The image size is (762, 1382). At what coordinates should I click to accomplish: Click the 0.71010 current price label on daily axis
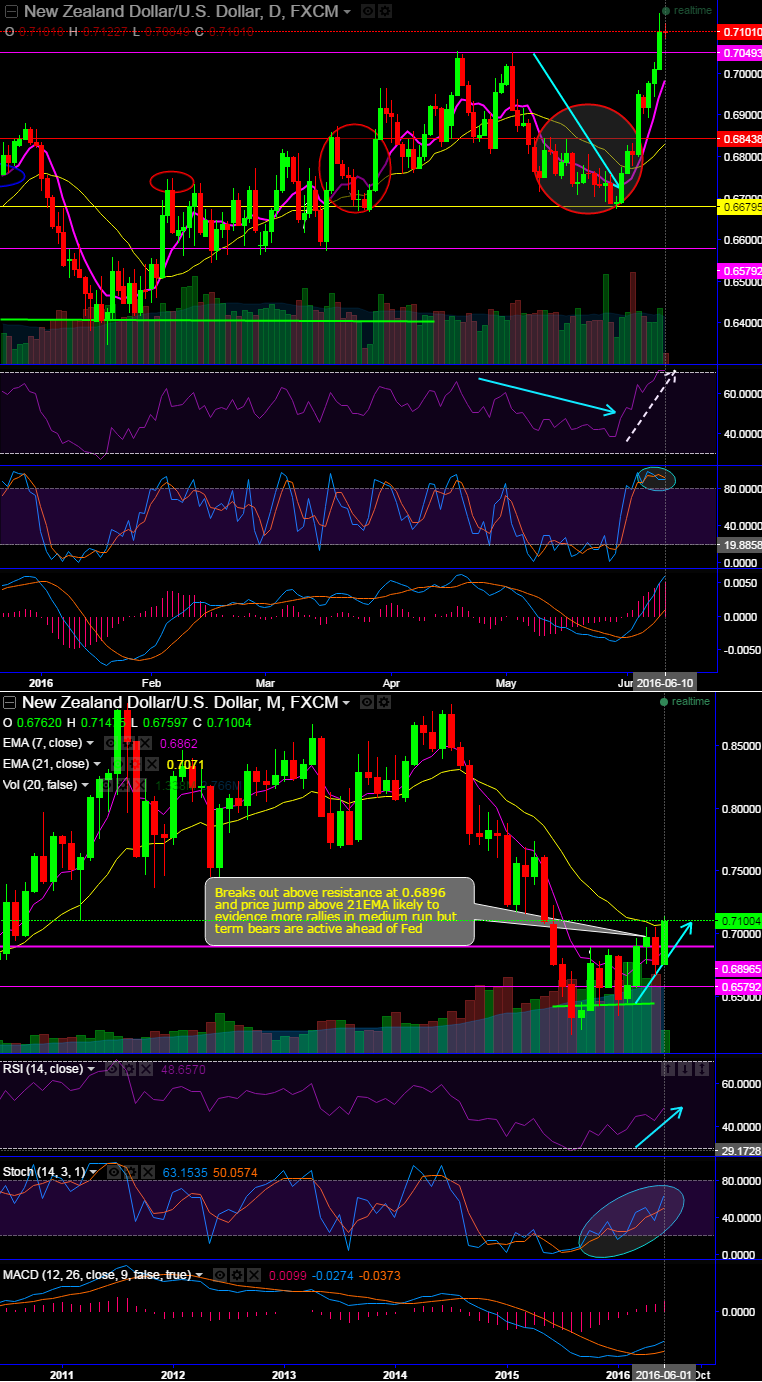(x=740, y=32)
